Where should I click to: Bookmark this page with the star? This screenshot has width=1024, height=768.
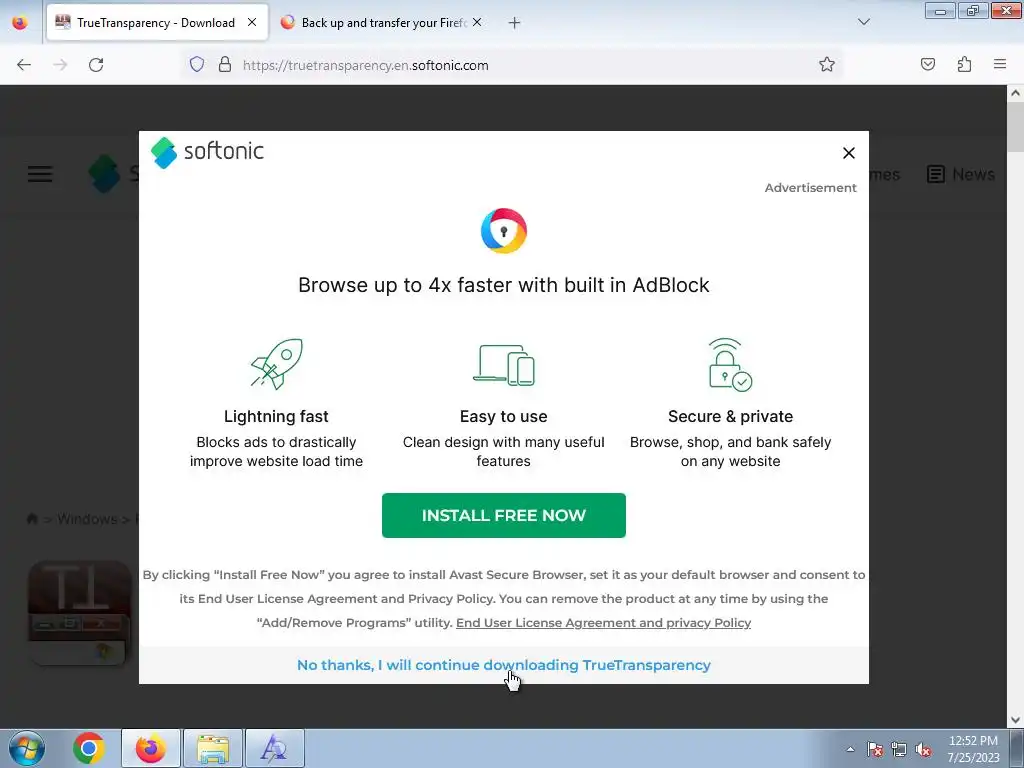coord(827,65)
